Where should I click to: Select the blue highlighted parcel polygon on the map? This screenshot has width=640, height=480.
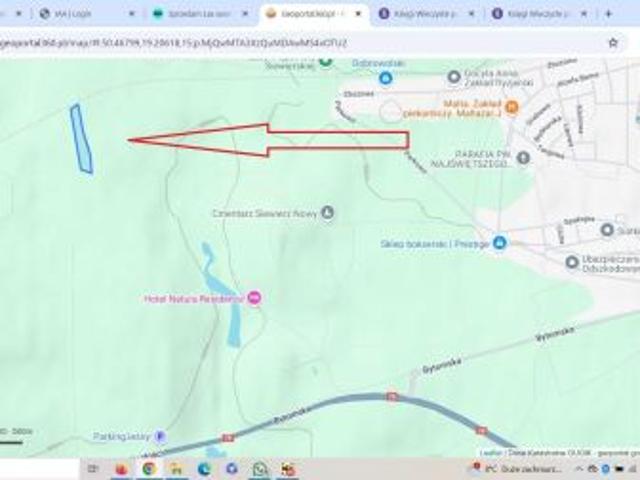(x=82, y=139)
